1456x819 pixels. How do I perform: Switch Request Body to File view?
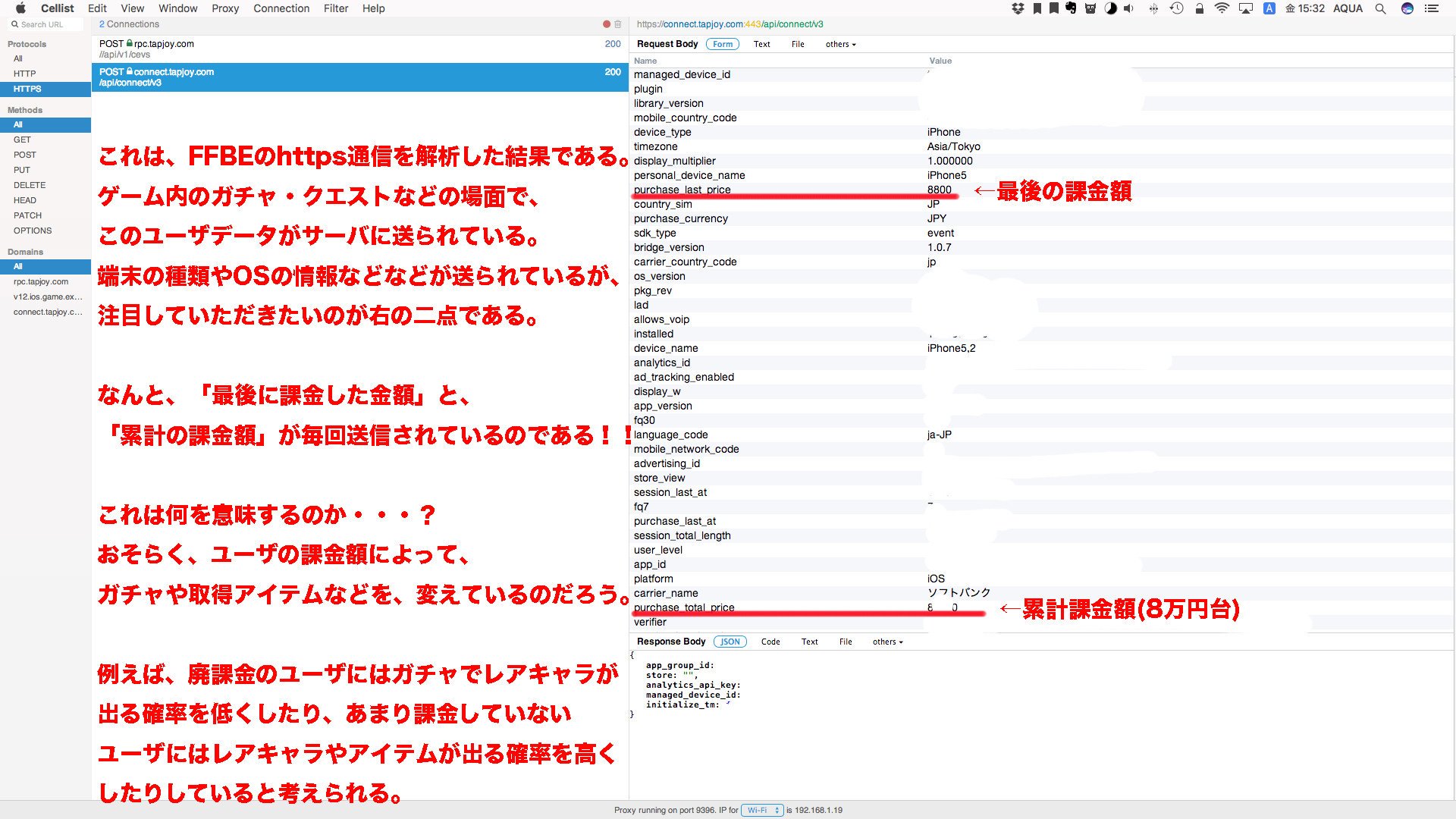798,44
